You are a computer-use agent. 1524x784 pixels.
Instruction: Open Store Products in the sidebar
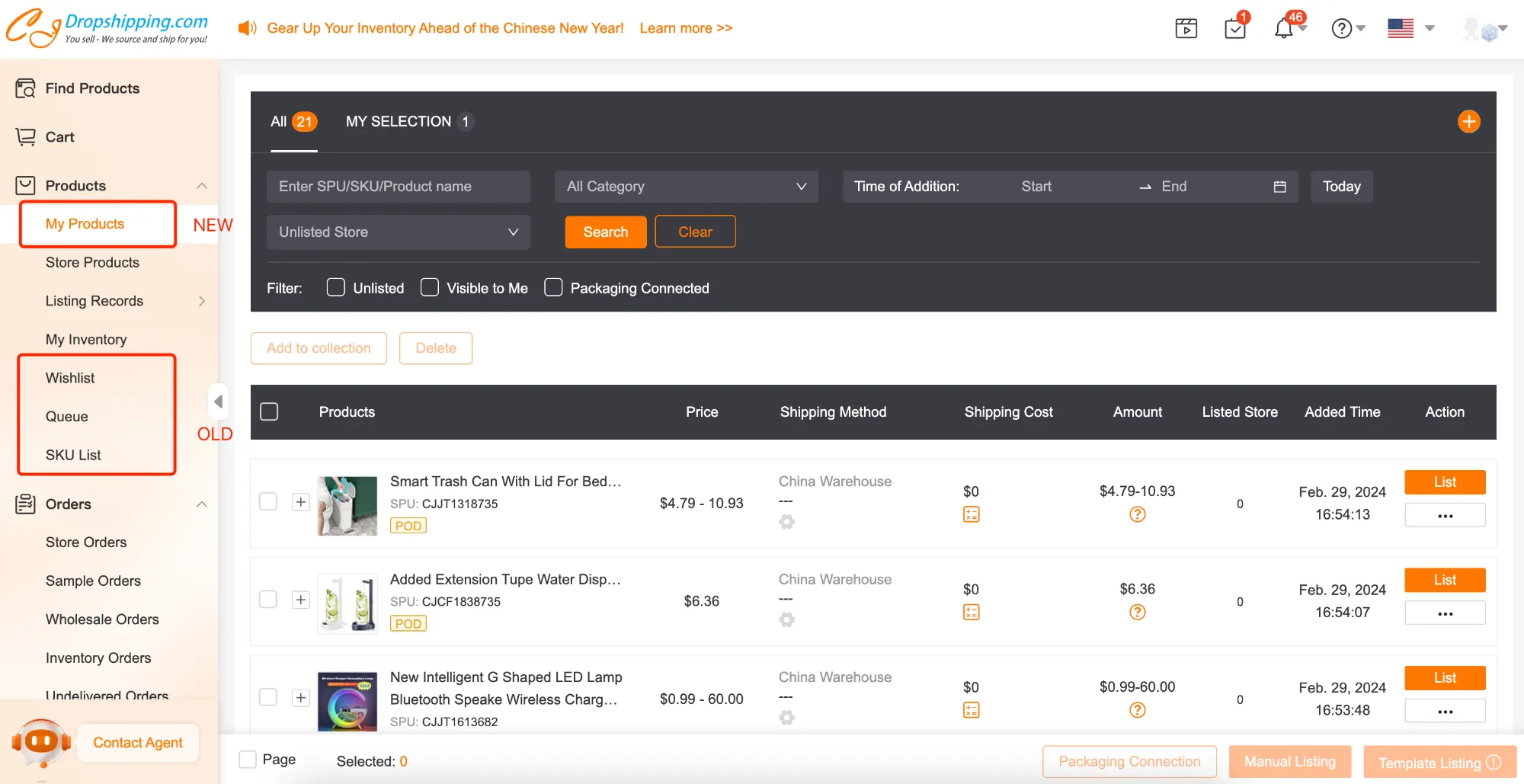pos(92,263)
